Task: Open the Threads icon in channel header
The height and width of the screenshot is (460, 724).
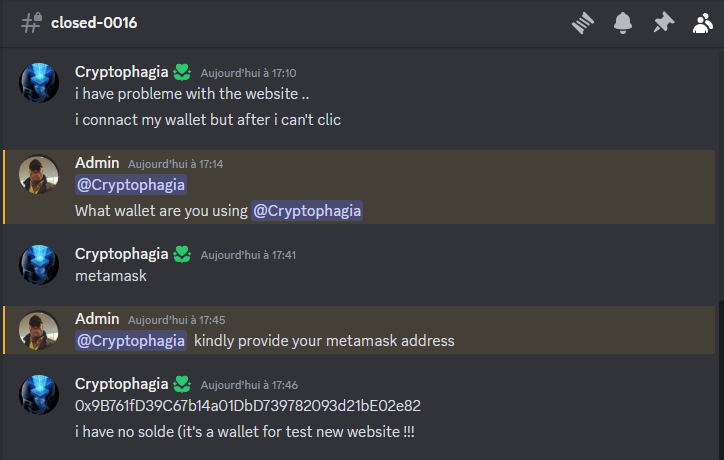Action: coord(583,23)
